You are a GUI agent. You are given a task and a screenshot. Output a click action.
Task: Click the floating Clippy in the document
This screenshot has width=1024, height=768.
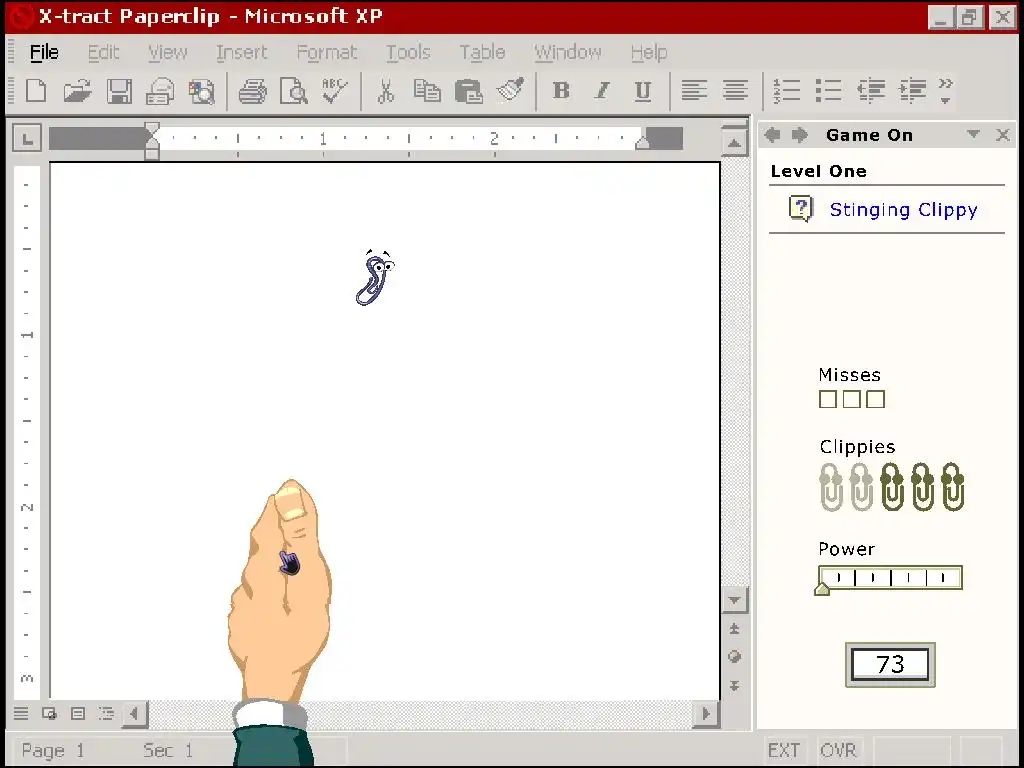click(376, 278)
